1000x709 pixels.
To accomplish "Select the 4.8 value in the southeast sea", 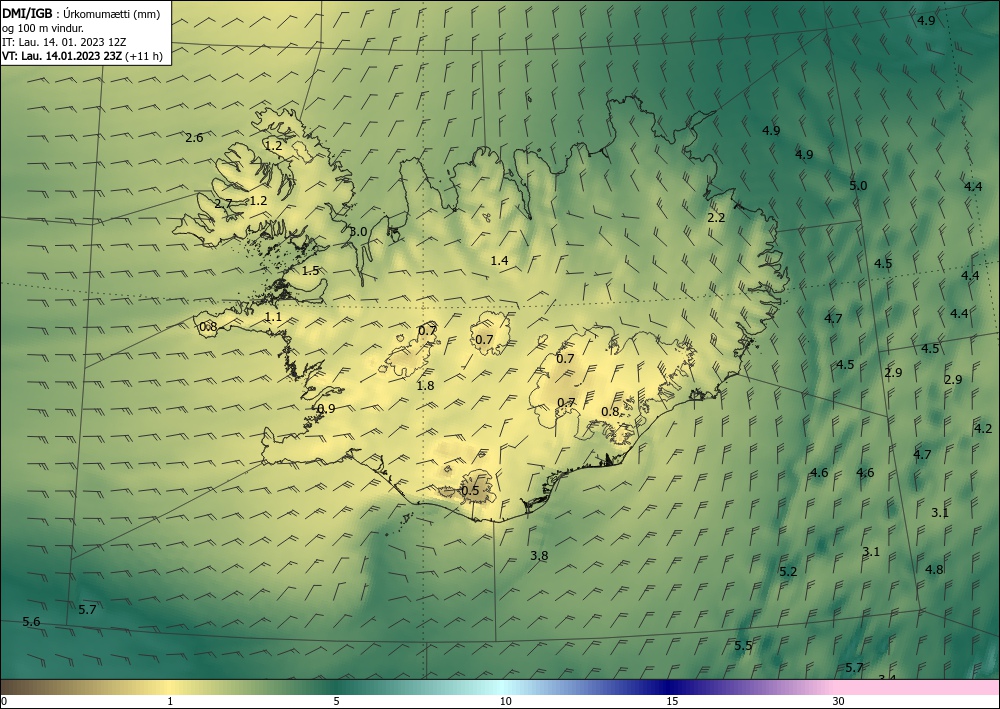I will 934,569.
